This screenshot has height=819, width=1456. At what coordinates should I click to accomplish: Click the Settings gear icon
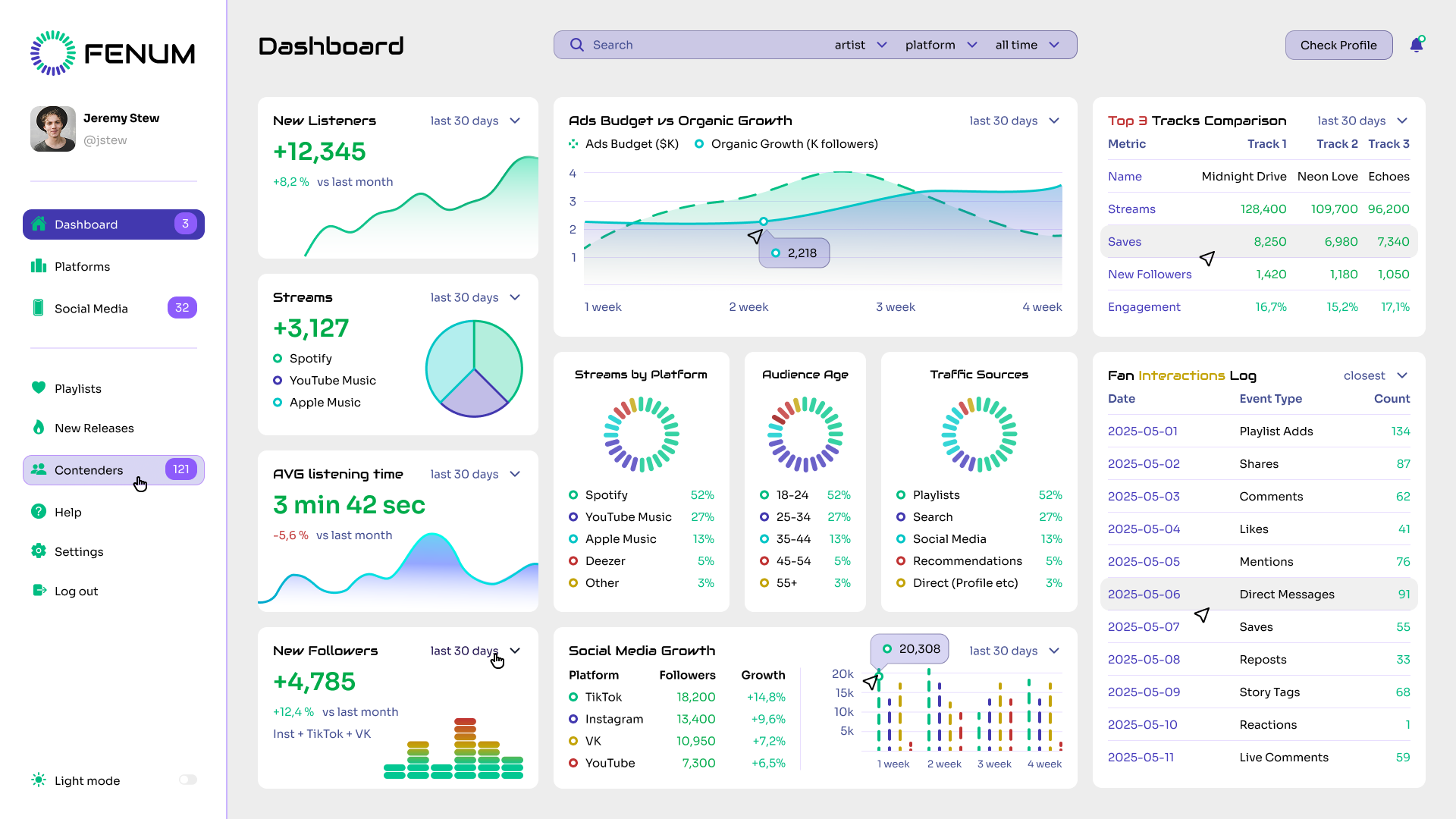[39, 551]
